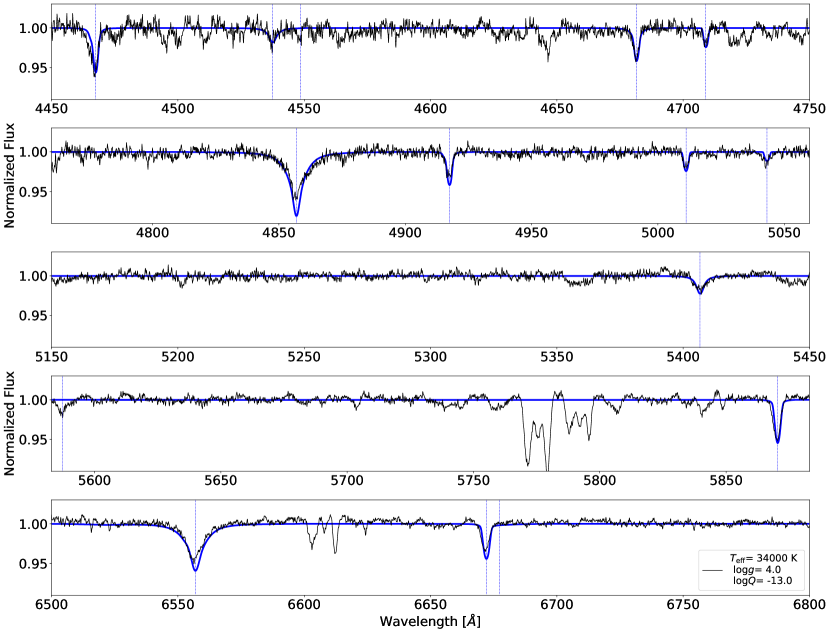Select the 5050 tick label
Image resolution: width=830 pixels, height=633 pixels.
784,232
